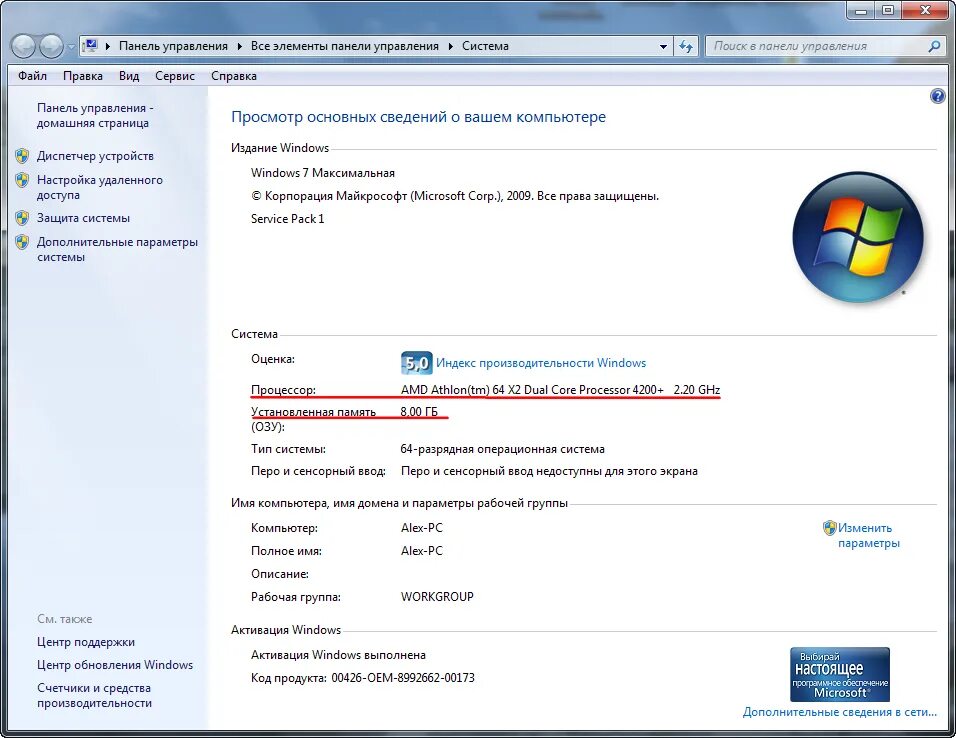Expand arrow before Панель управления breadcrumb
This screenshot has width=956, height=738.
[x=109, y=46]
